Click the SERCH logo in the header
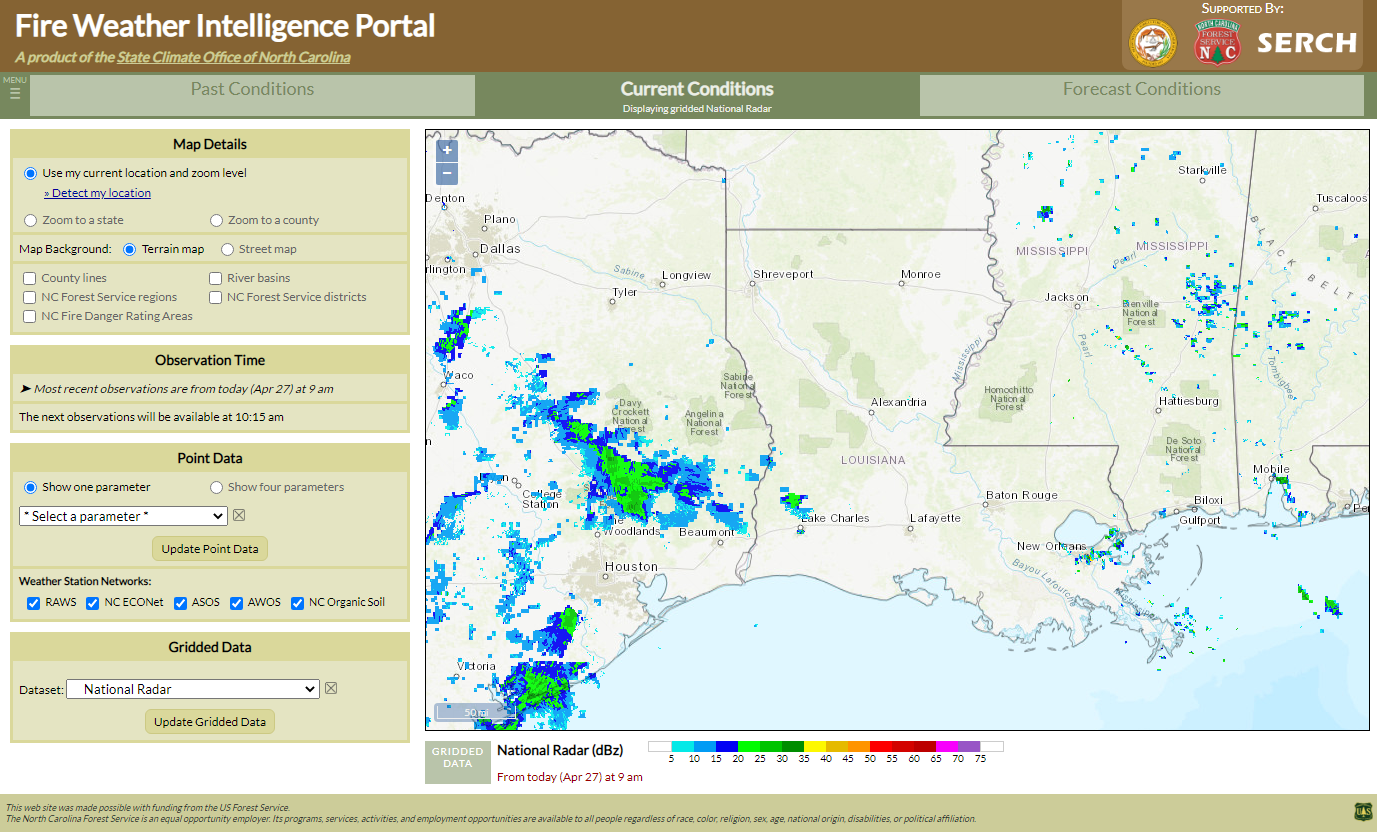Screen dimensions: 1377x832 point(1308,42)
